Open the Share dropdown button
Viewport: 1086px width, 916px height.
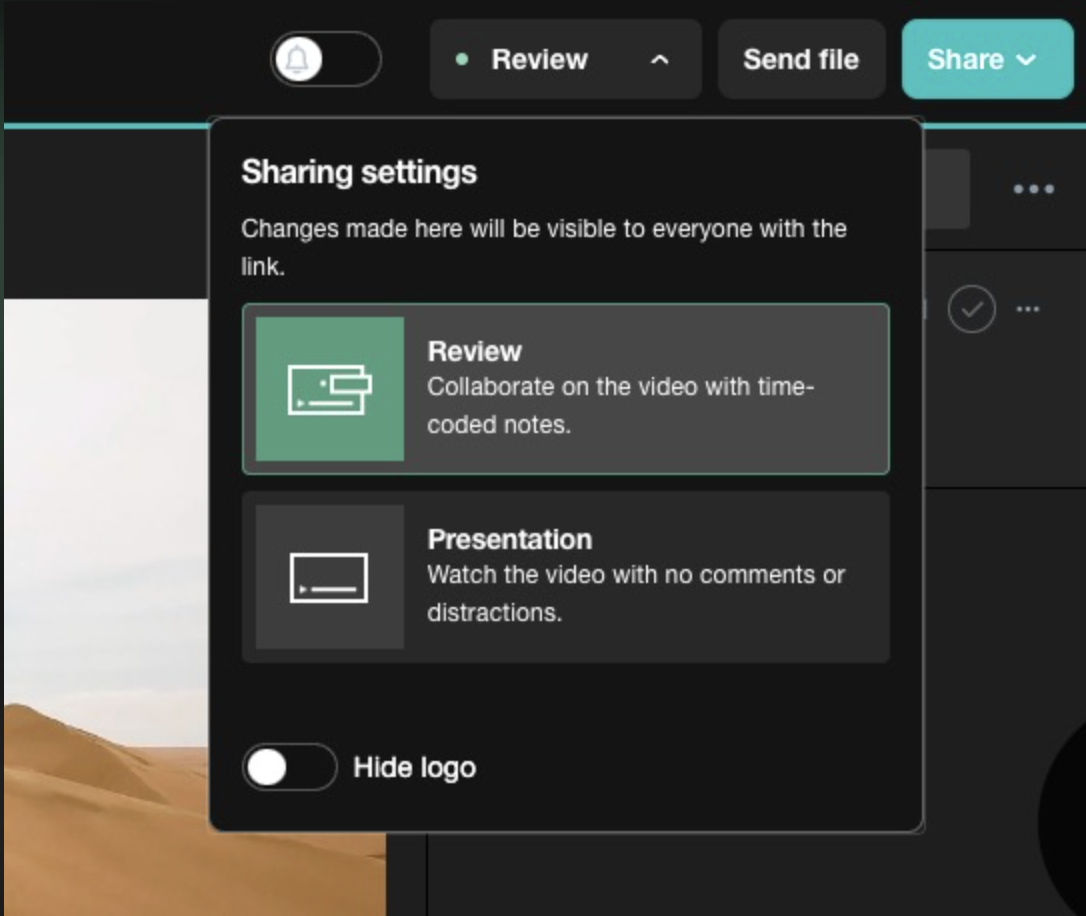987,59
